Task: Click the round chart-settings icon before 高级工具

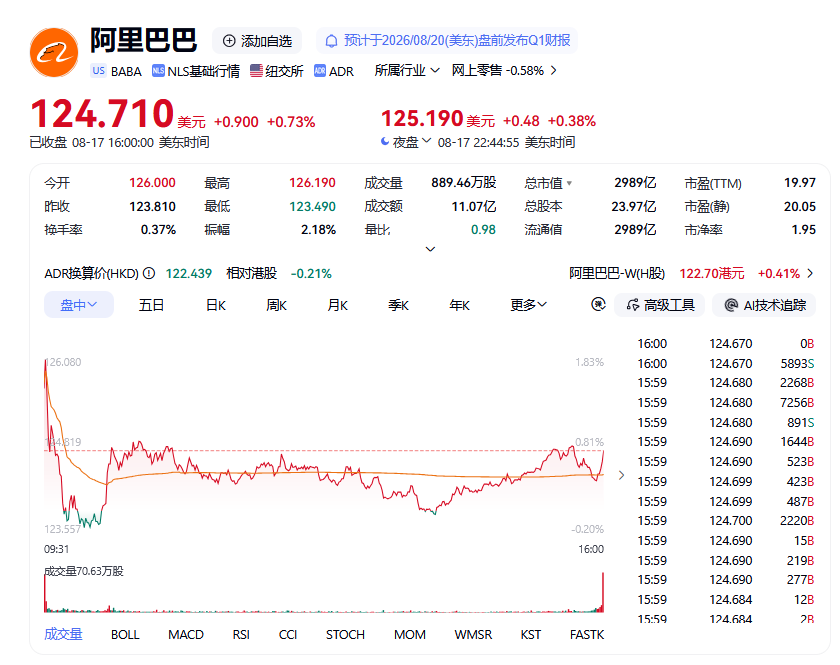Action: pos(598,305)
